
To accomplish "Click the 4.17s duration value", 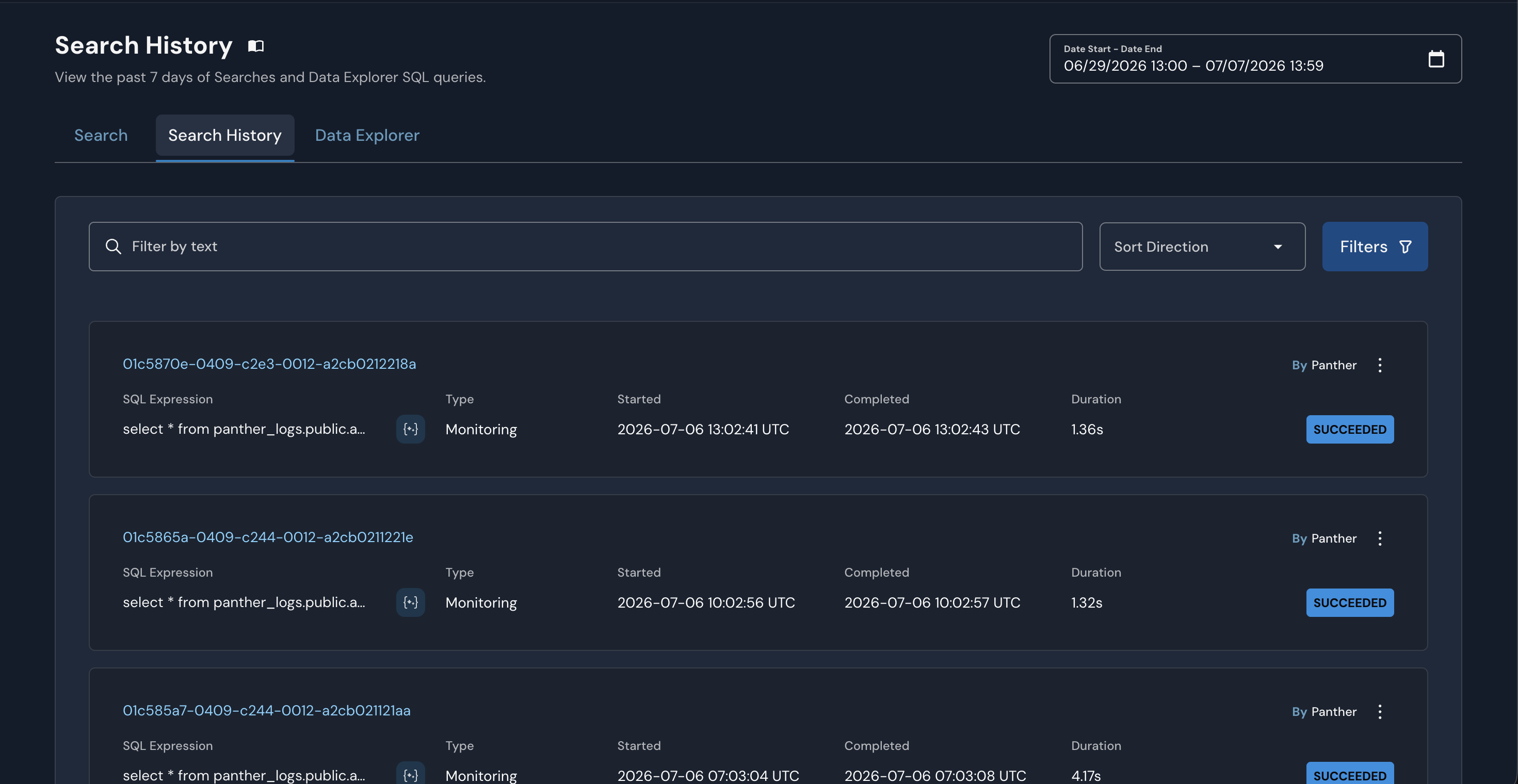I will (1086, 775).
